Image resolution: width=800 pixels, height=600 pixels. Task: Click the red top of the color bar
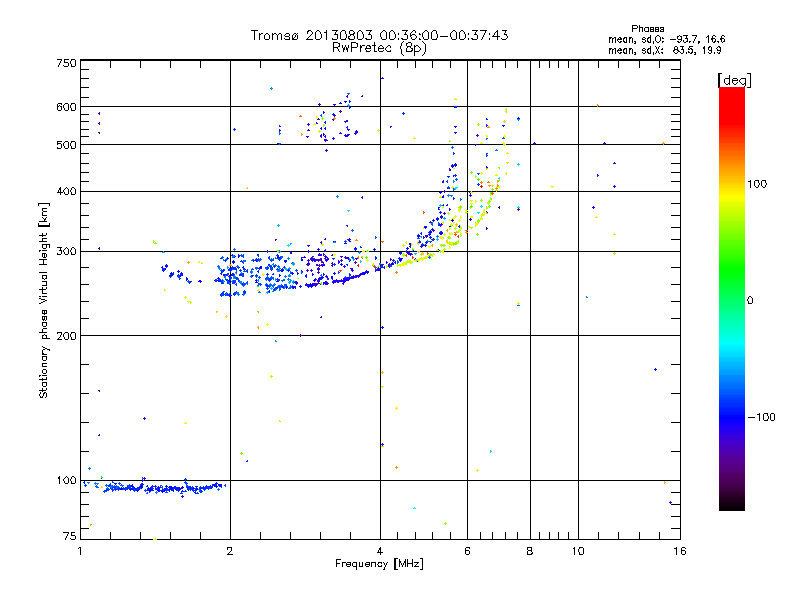732,102
